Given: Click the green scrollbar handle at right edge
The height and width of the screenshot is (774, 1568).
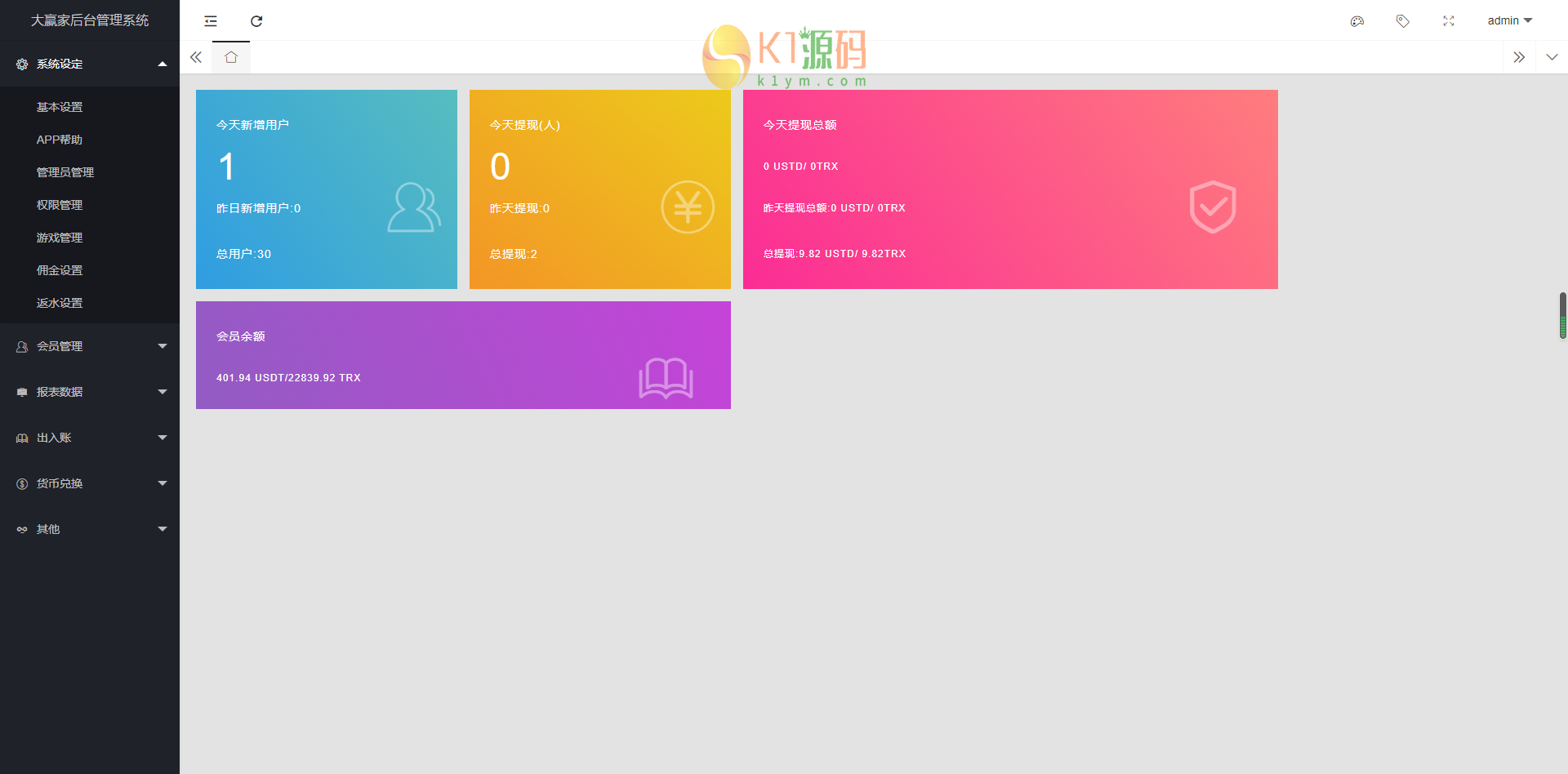Looking at the screenshot, I should [x=1562, y=315].
